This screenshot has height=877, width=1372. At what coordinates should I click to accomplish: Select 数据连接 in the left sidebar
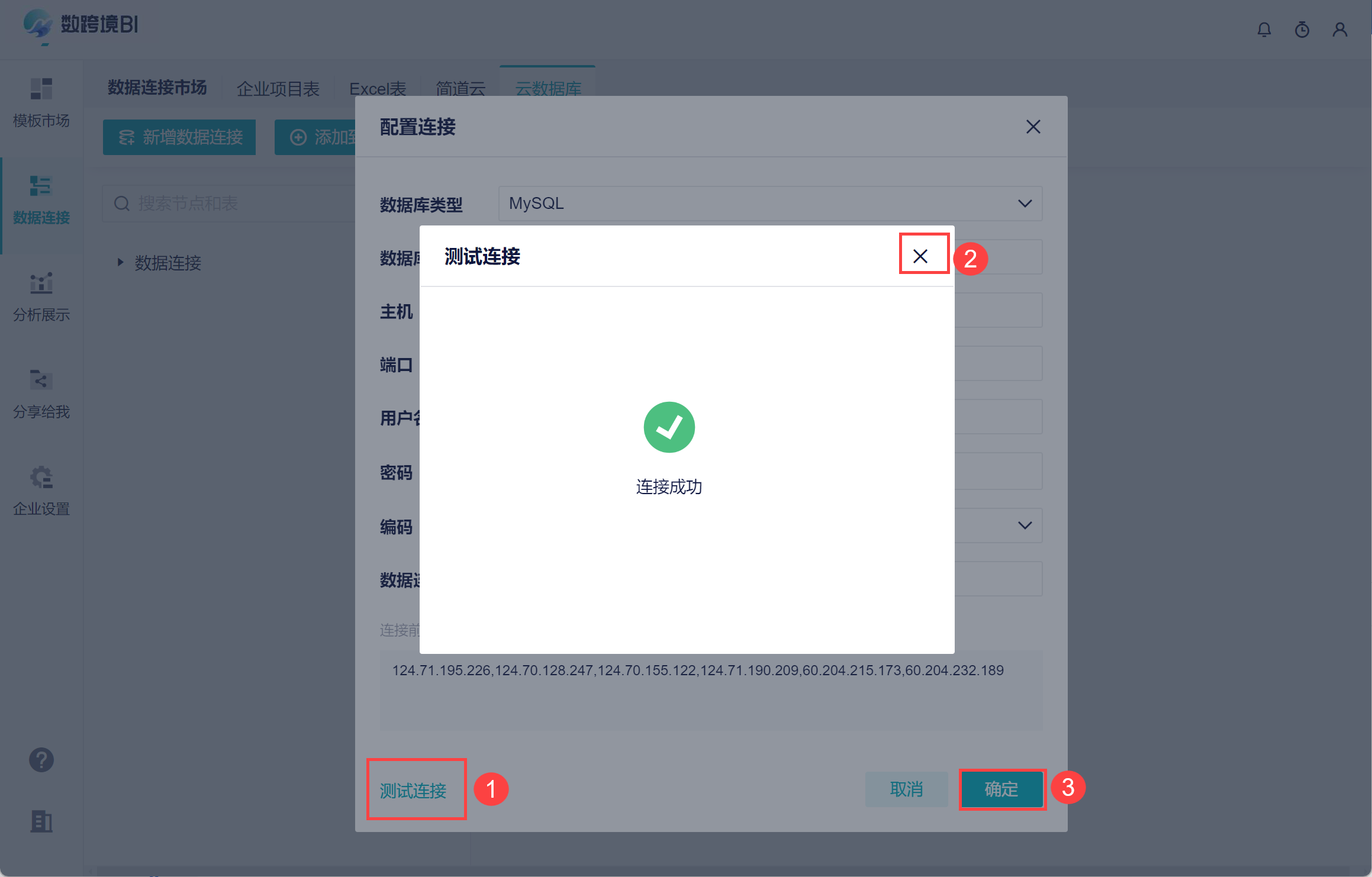[41, 200]
